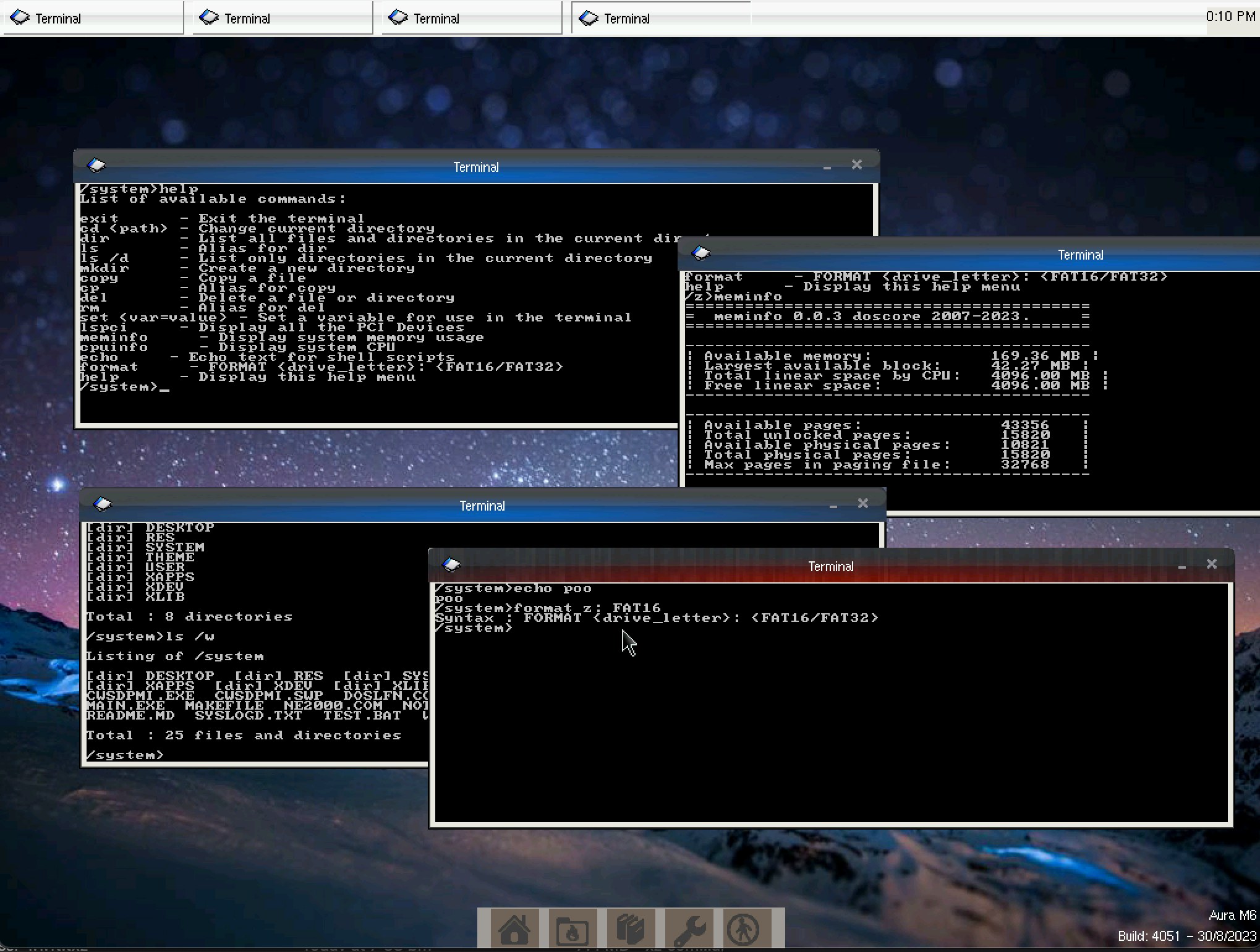Close the directory listing Terminal window

pyautogui.click(x=862, y=503)
